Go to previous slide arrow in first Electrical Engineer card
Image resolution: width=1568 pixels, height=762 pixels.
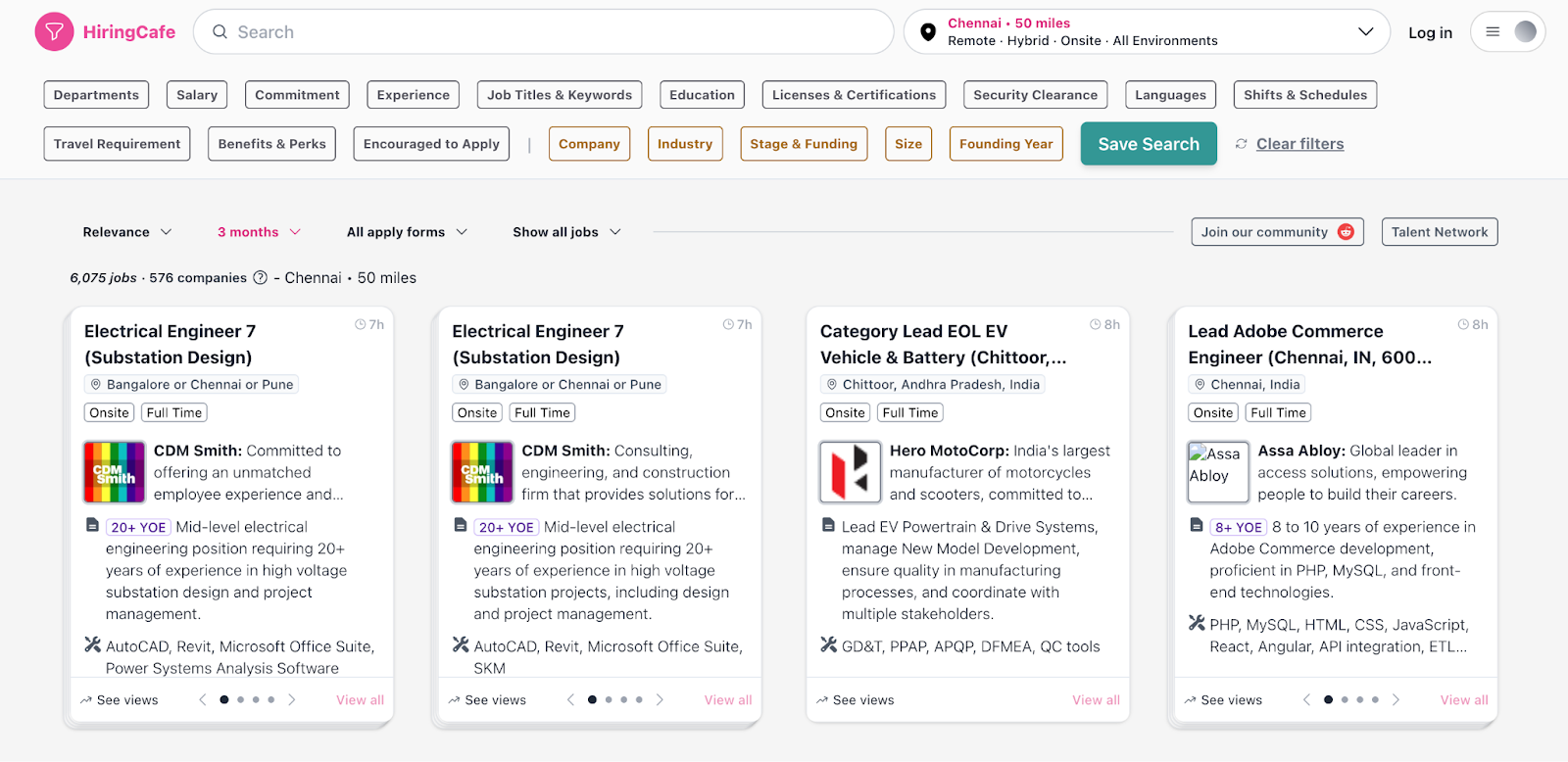[203, 700]
